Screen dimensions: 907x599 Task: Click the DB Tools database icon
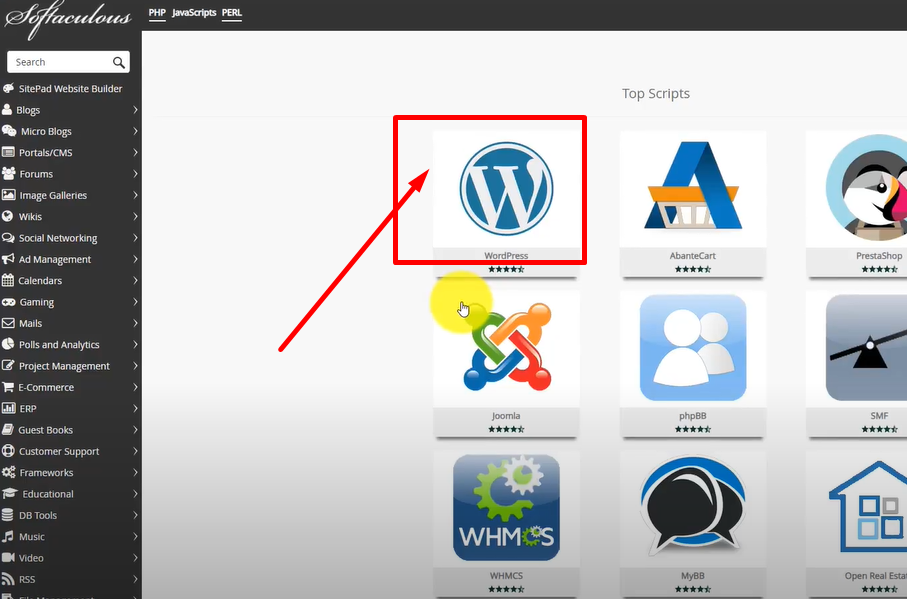[8, 515]
